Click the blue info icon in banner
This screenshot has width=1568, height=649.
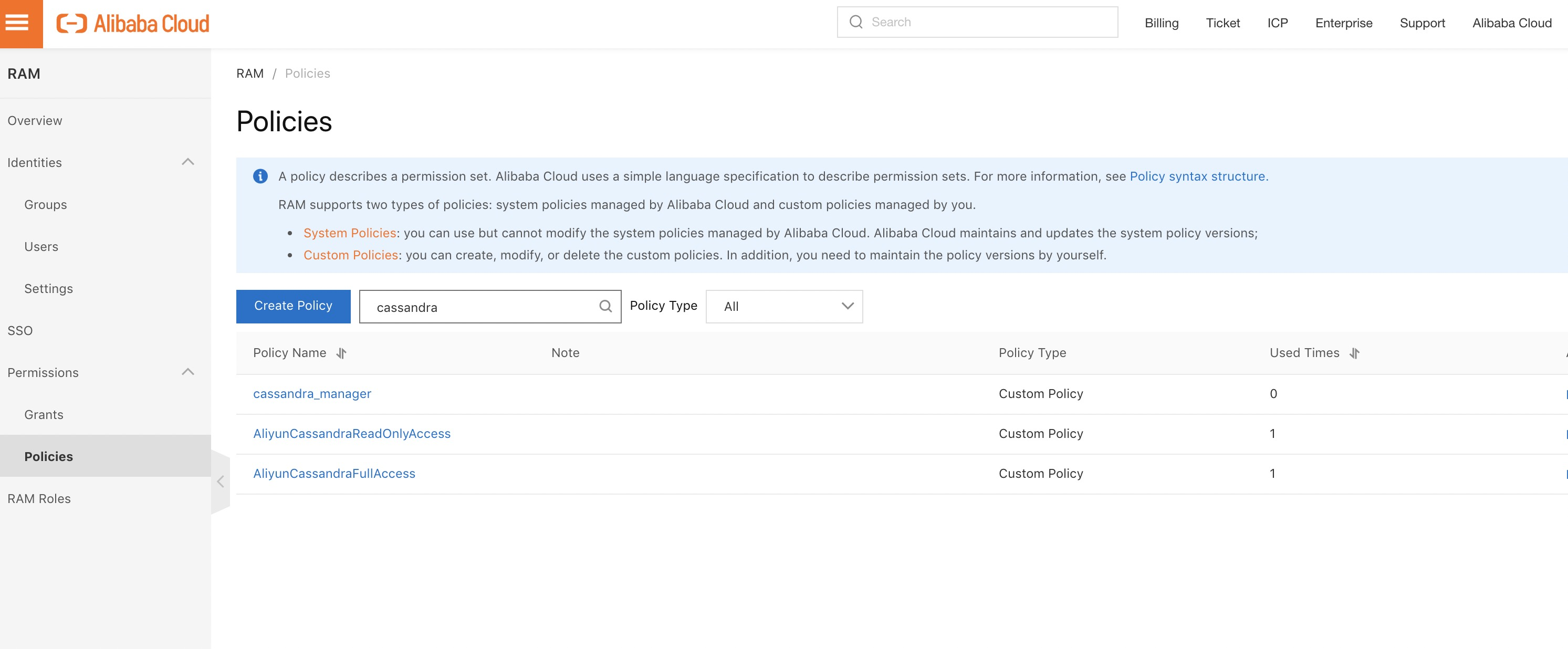[x=260, y=176]
